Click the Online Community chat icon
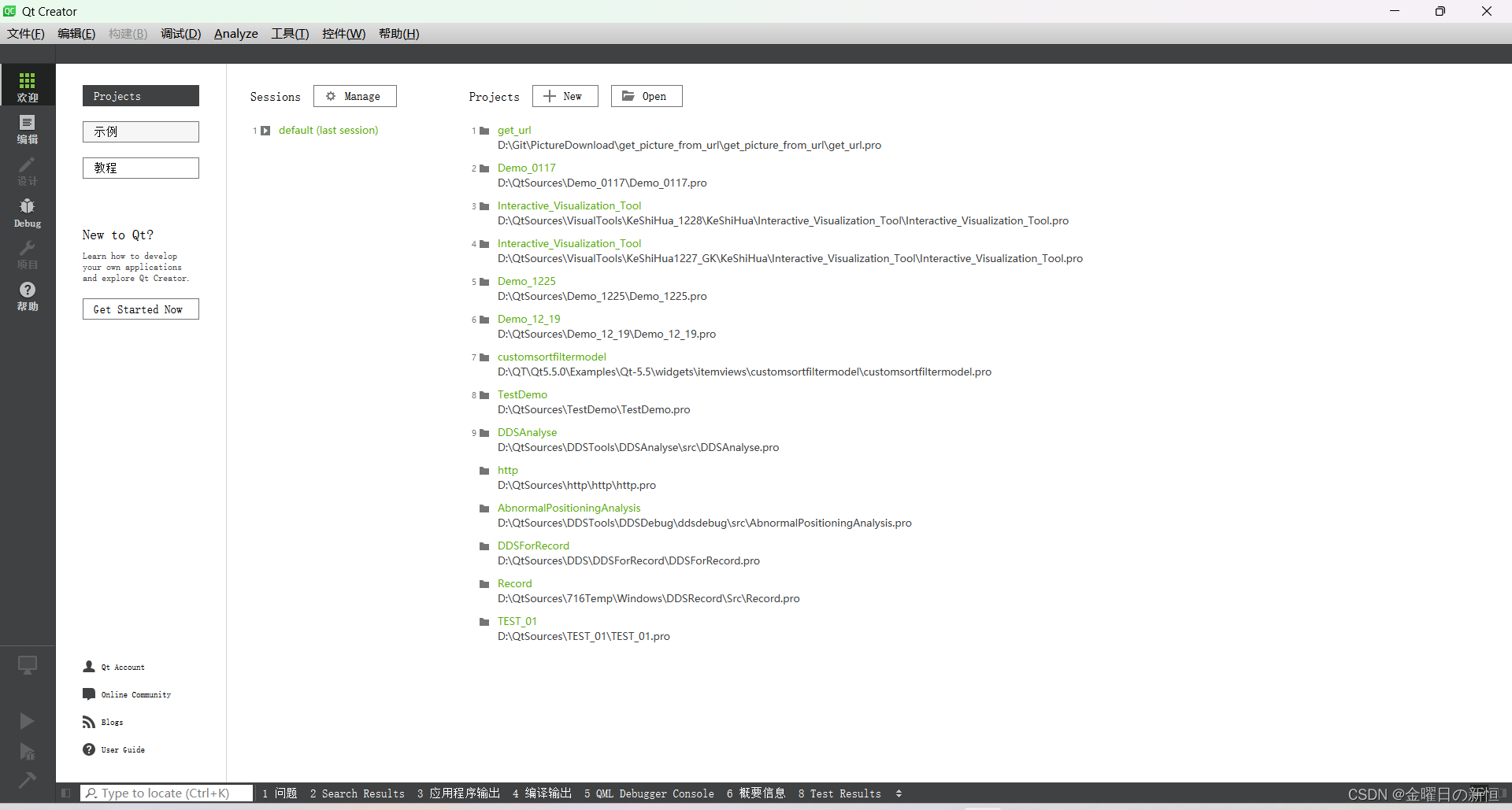1512x810 pixels. point(89,694)
